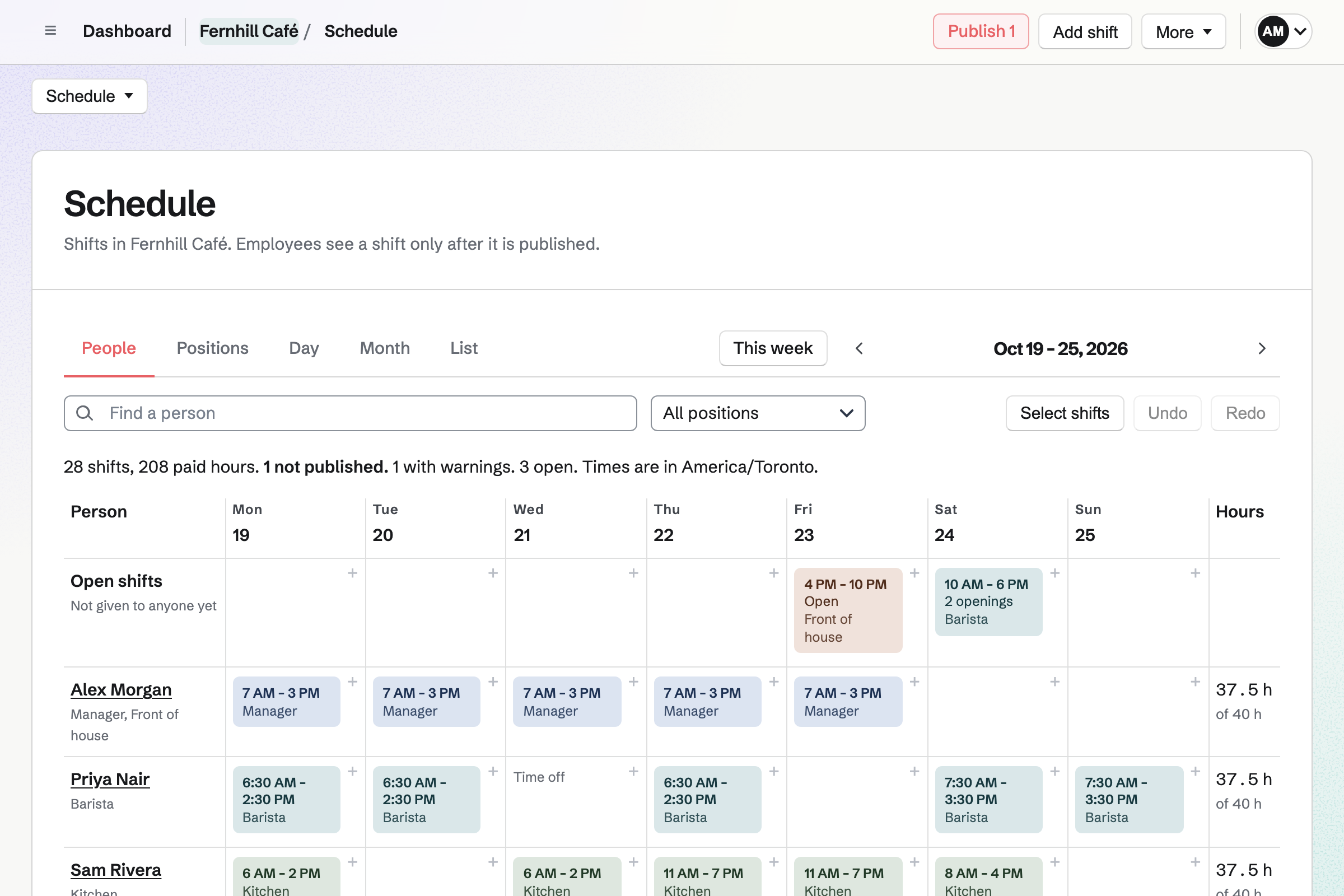This screenshot has width=1344, height=896.
Task: Click the search magnifier icon
Action: (x=85, y=413)
